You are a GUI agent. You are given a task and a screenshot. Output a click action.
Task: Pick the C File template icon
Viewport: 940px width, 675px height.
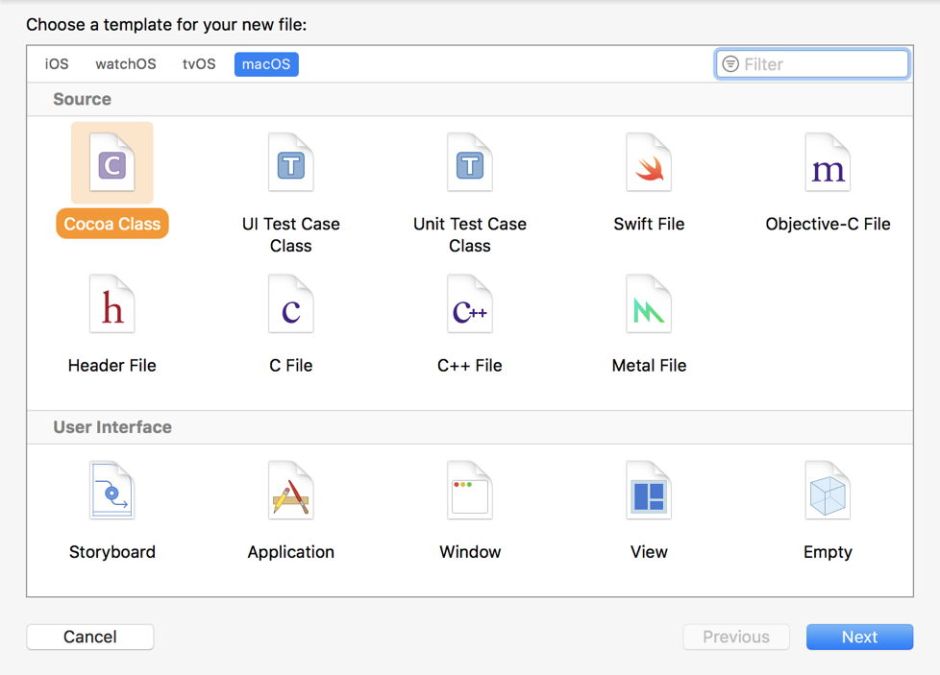pyautogui.click(x=291, y=306)
